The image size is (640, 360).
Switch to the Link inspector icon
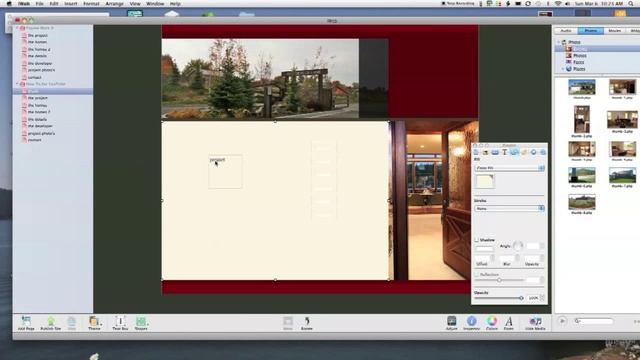(533, 152)
